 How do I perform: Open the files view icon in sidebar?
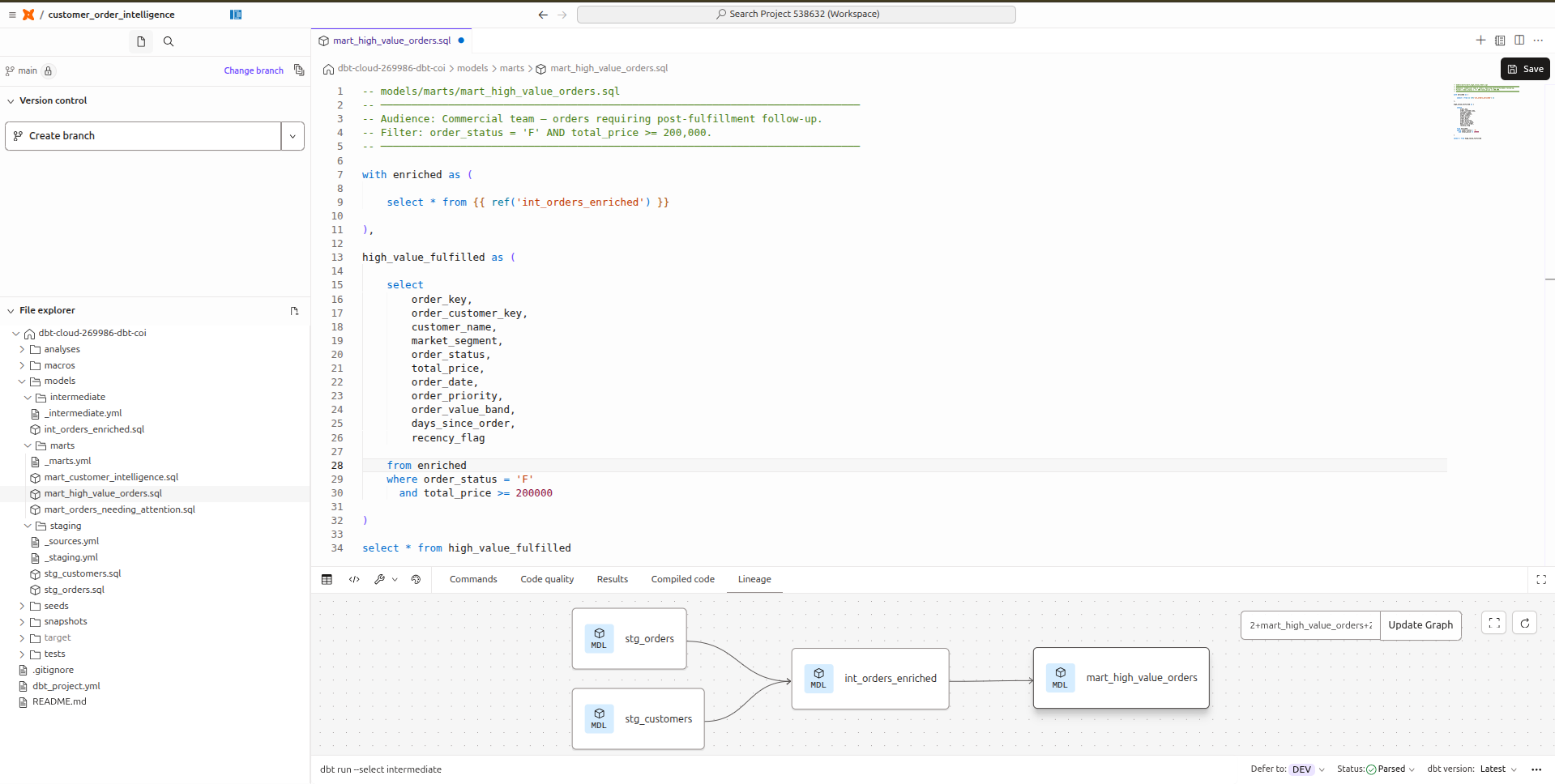[141, 41]
